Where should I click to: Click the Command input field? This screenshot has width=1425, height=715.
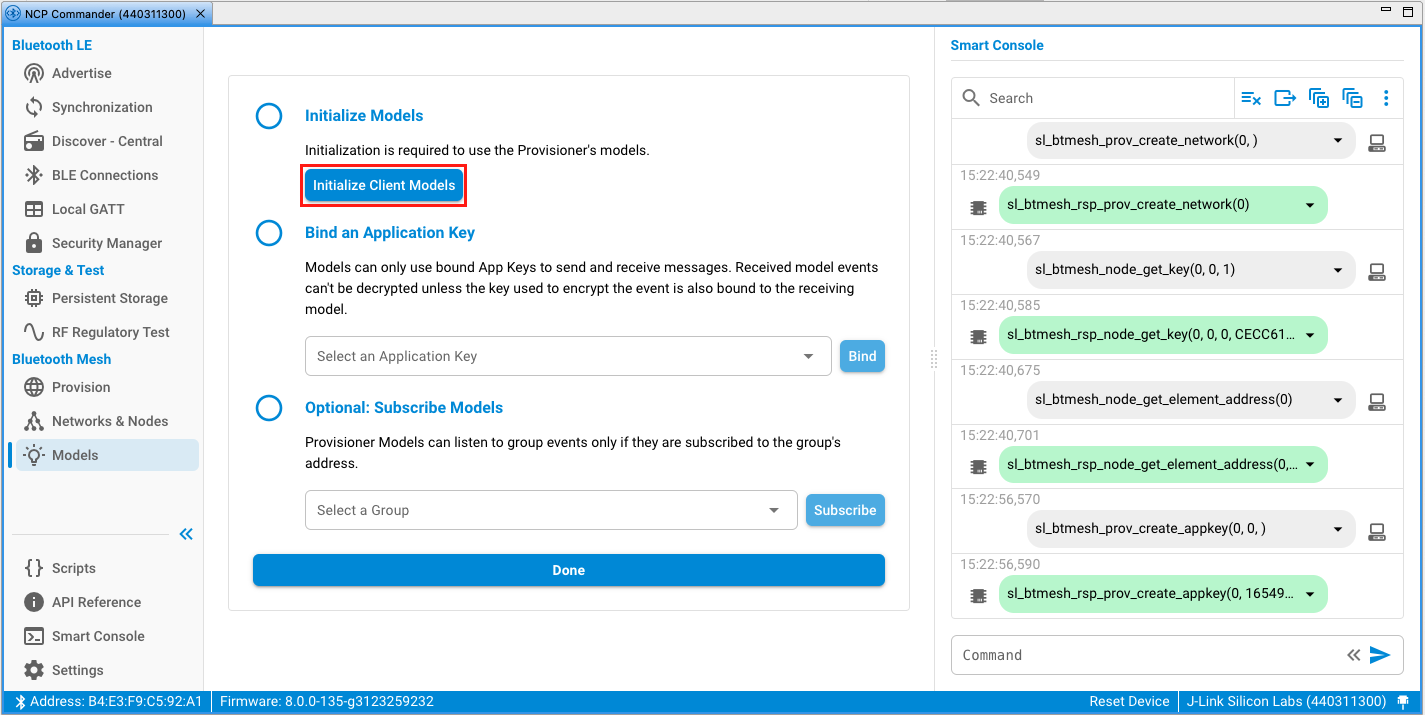[1145, 655]
